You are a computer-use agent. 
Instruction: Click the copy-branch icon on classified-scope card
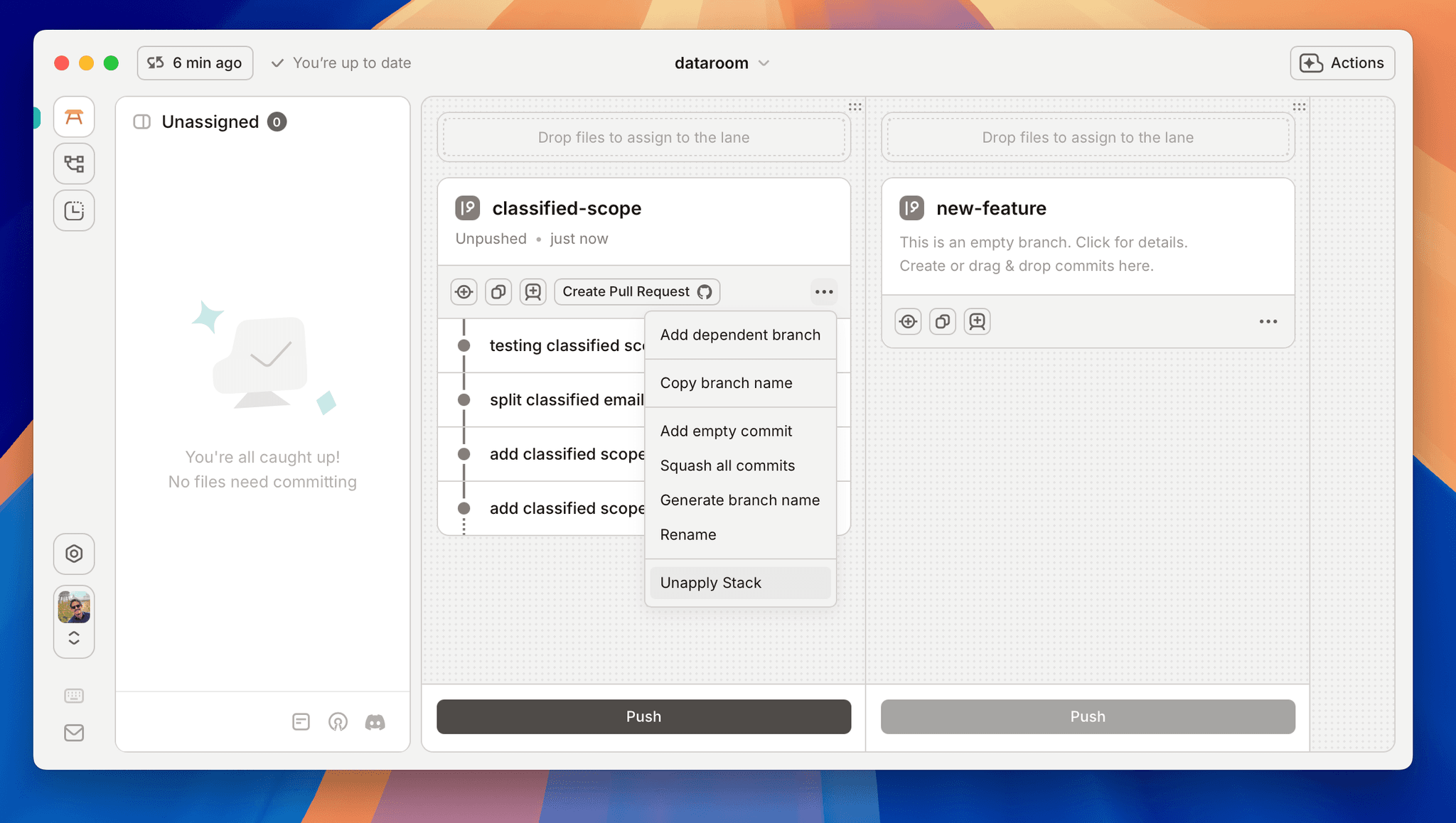click(498, 291)
